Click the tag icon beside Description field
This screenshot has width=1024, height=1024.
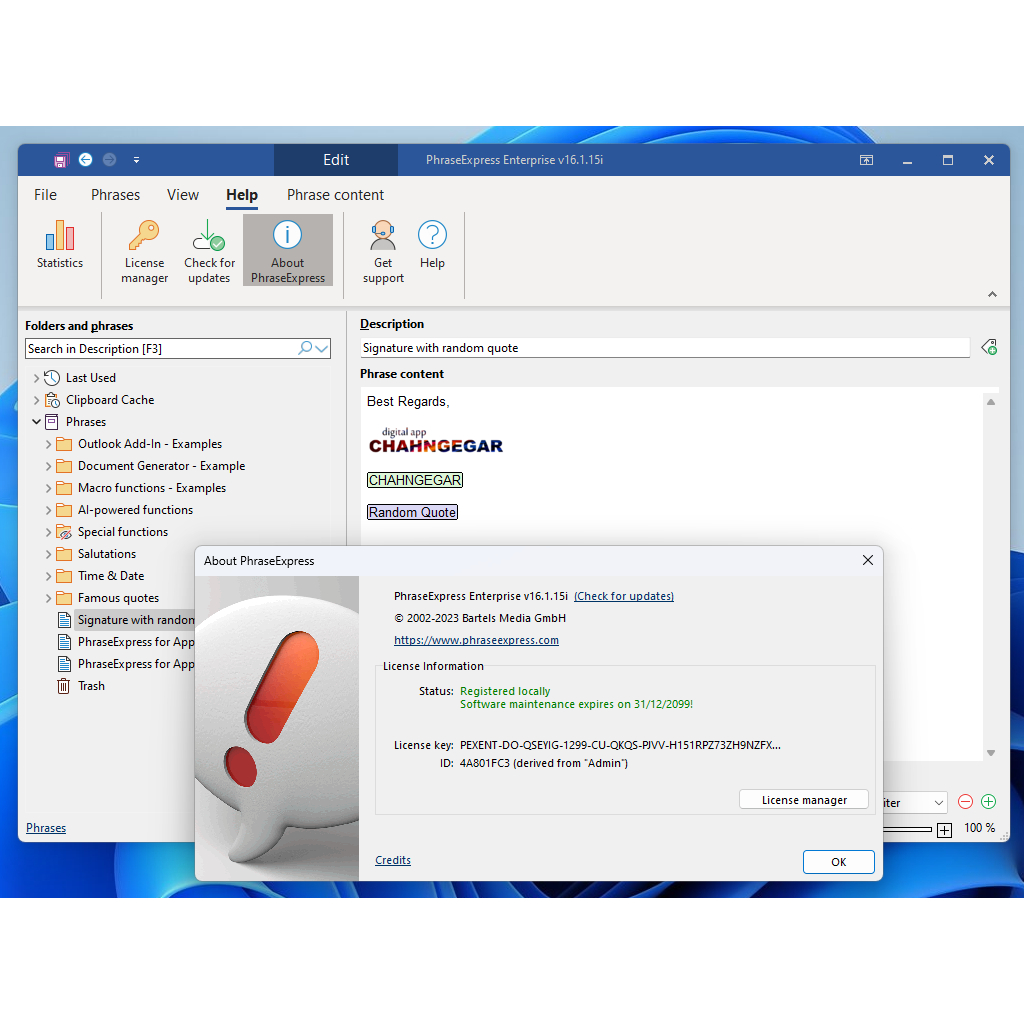pyautogui.click(x=989, y=347)
